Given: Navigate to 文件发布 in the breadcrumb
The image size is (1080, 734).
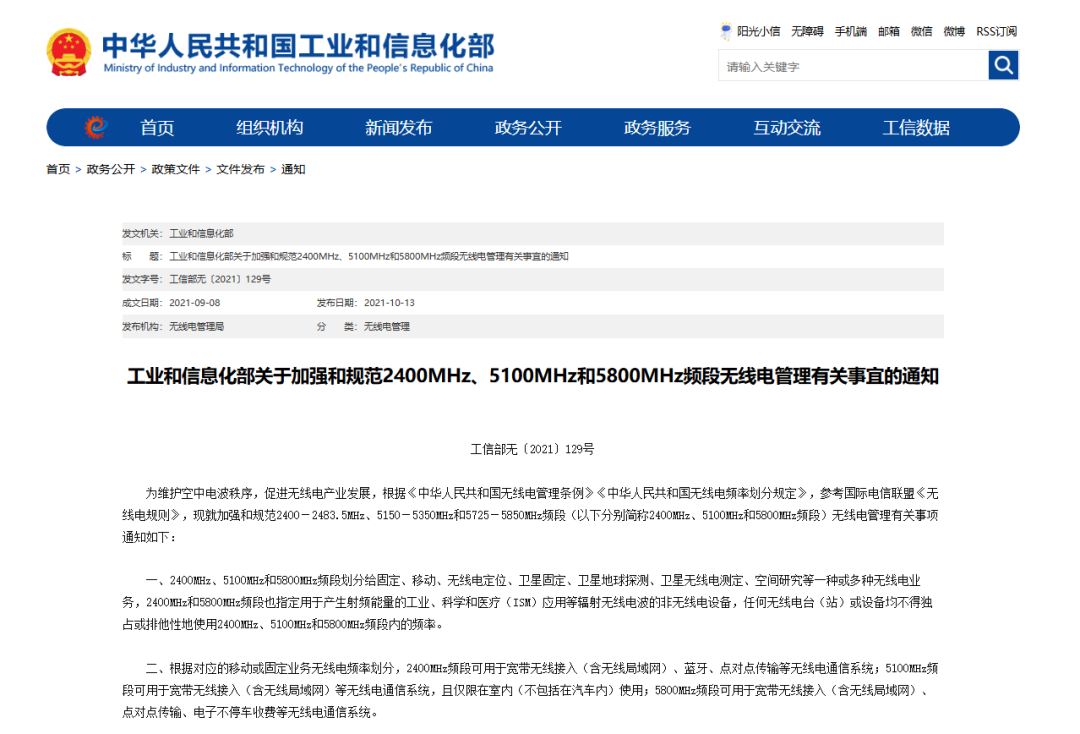Looking at the screenshot, I should pyautogui.click(x=241, y=169).
